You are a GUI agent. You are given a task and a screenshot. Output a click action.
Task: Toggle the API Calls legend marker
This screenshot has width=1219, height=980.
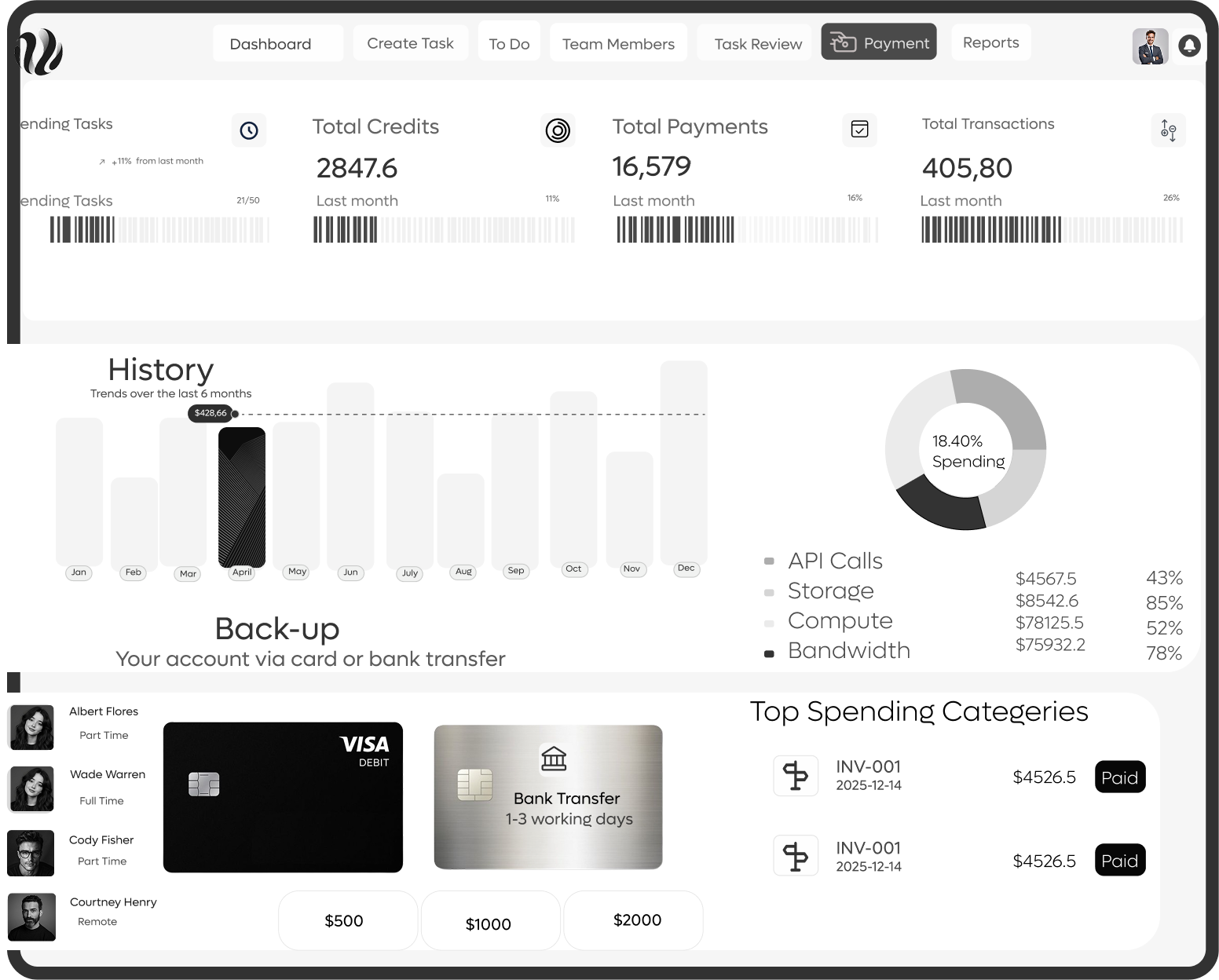click(x=769, y=561)
